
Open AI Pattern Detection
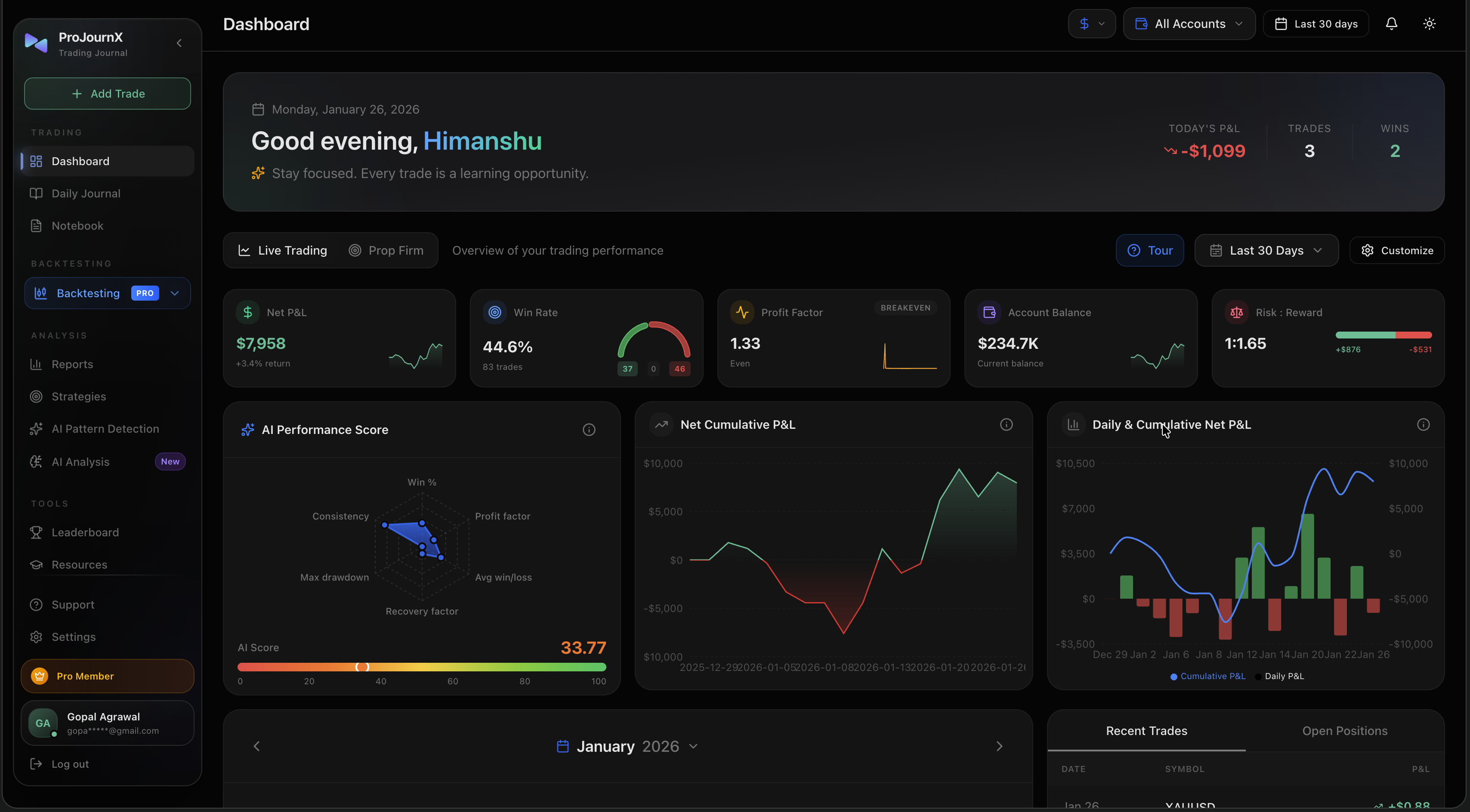point(105,428)
